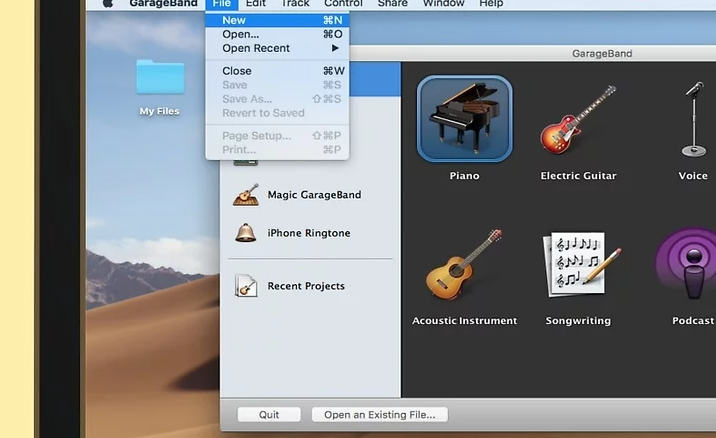Open the GarageBand application menu

163,4
